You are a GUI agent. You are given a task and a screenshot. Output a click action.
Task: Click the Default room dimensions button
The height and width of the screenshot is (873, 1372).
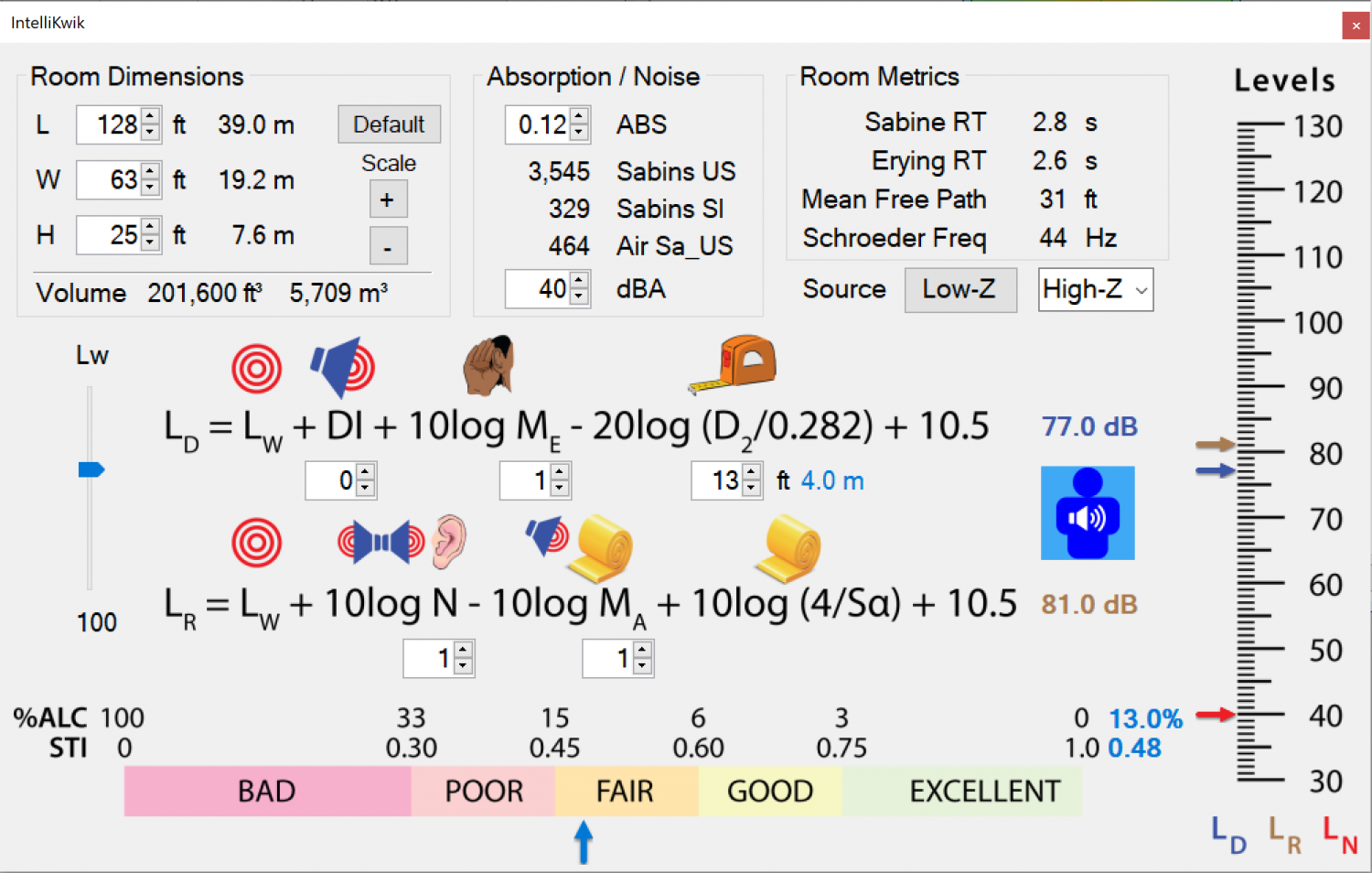click(389, 124)
